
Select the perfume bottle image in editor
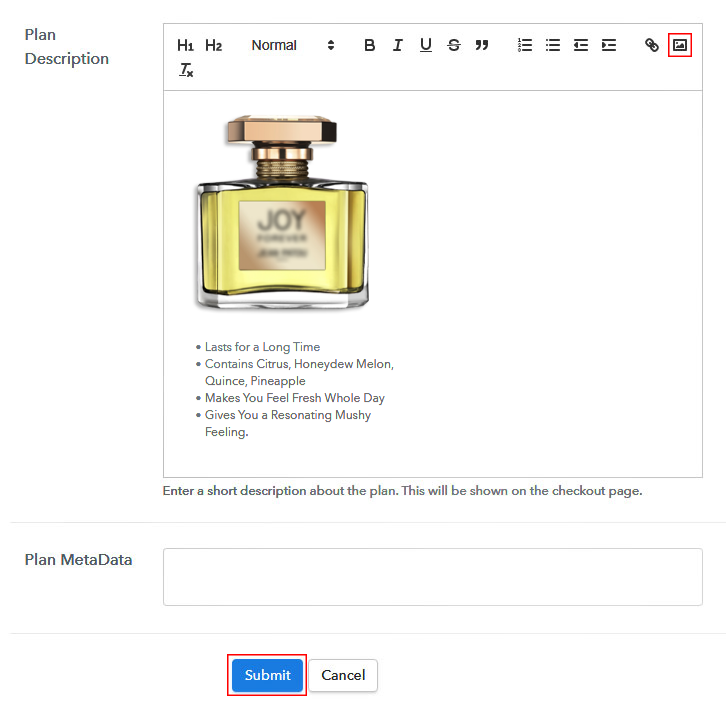click(282, 211)
